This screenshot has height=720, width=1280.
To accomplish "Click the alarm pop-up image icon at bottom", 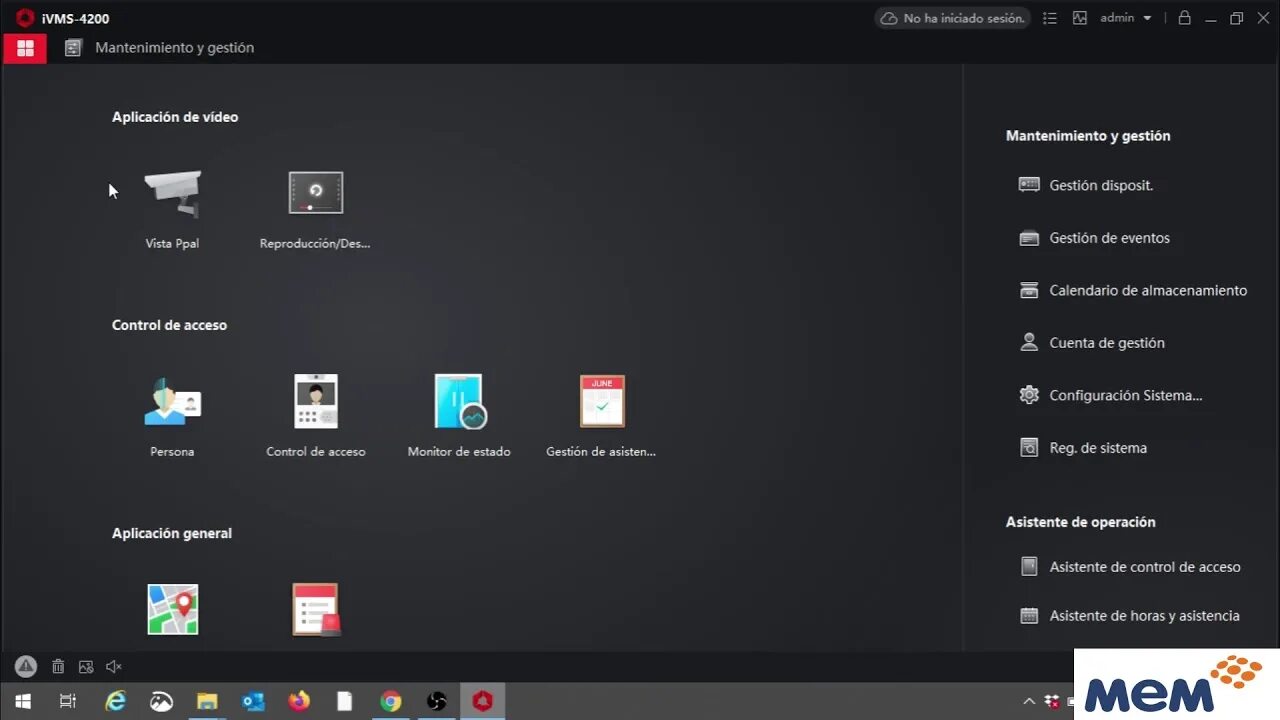I will click(86, 667).
